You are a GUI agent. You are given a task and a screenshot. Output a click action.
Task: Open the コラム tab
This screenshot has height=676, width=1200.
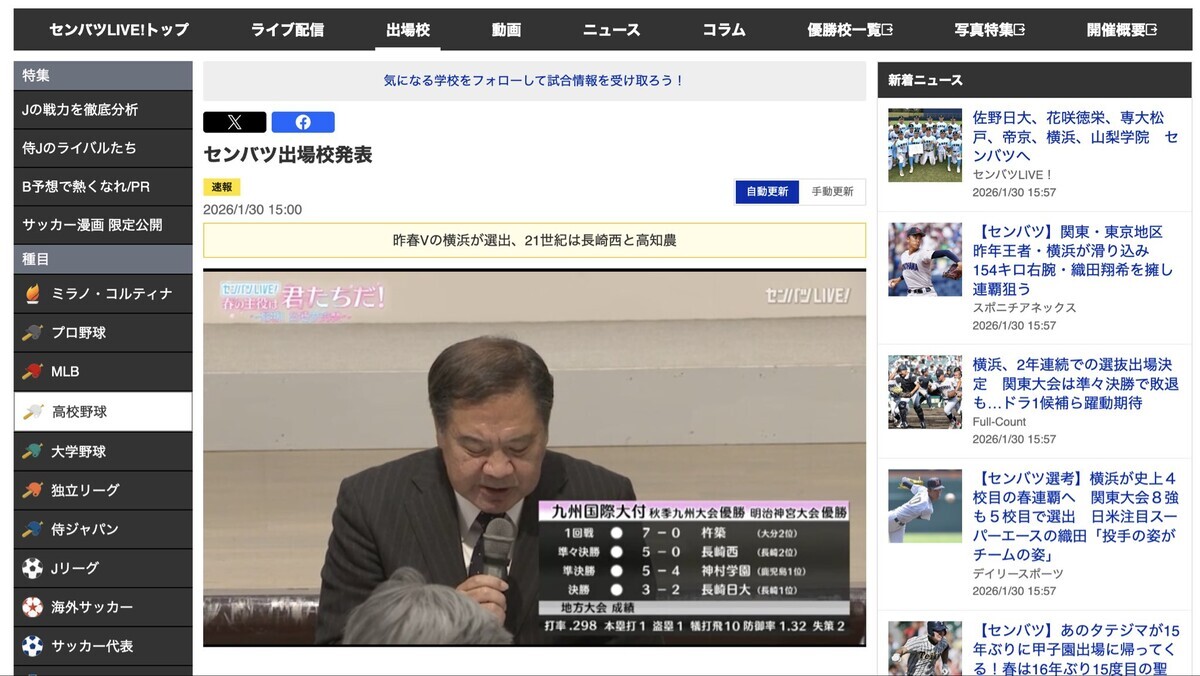724,30
